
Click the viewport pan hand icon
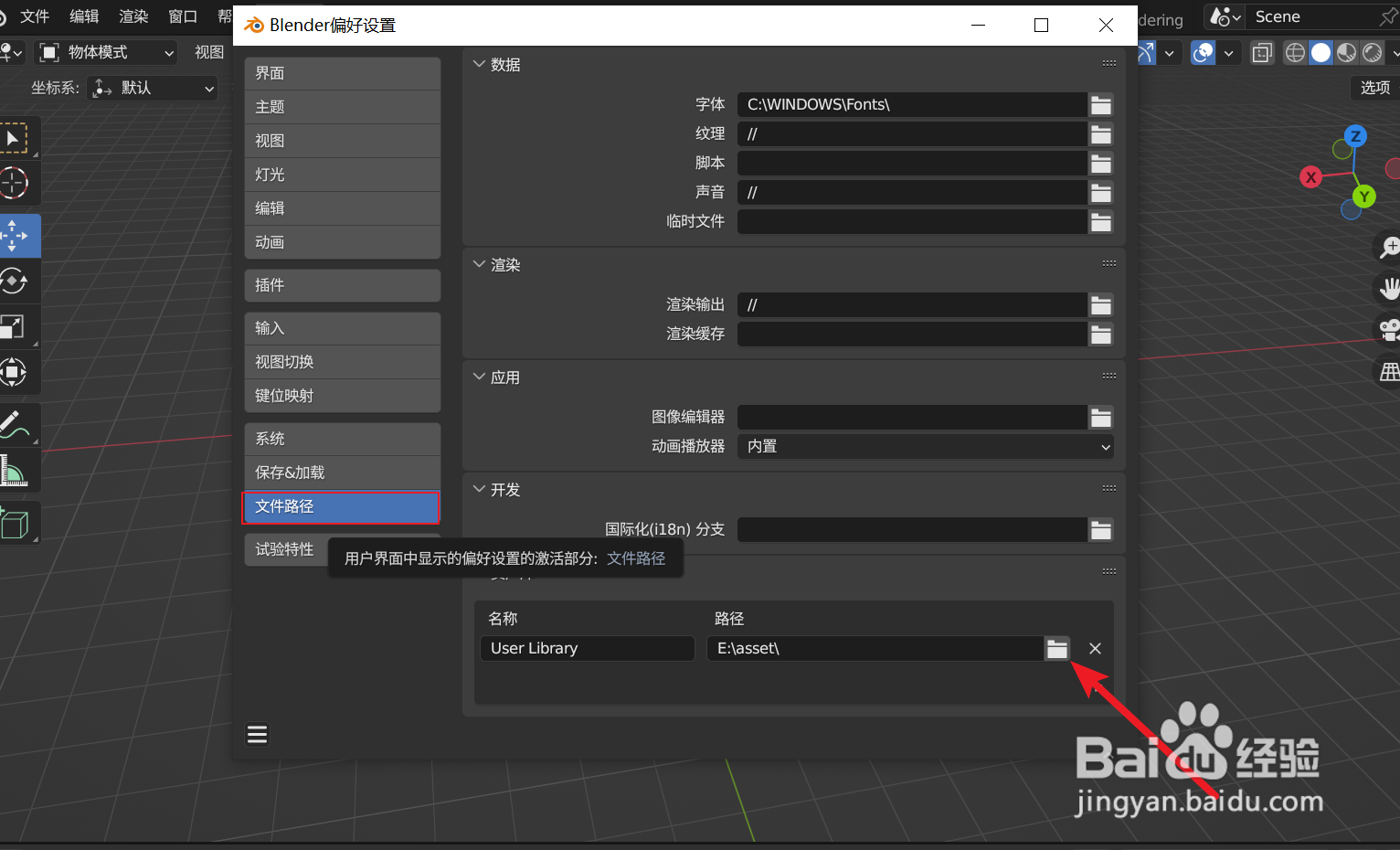pyautogui.click(x=1389, y=289)
